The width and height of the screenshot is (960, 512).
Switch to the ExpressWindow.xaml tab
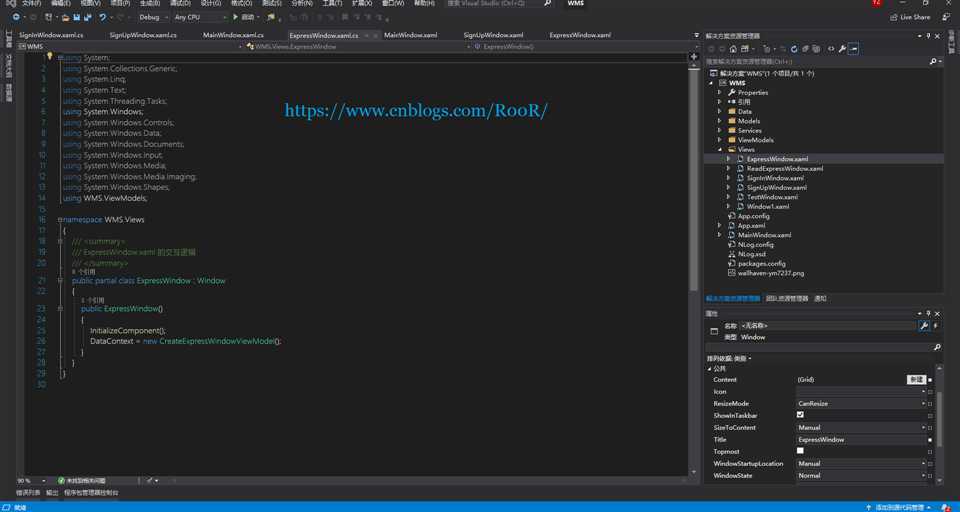pos(580,35)
